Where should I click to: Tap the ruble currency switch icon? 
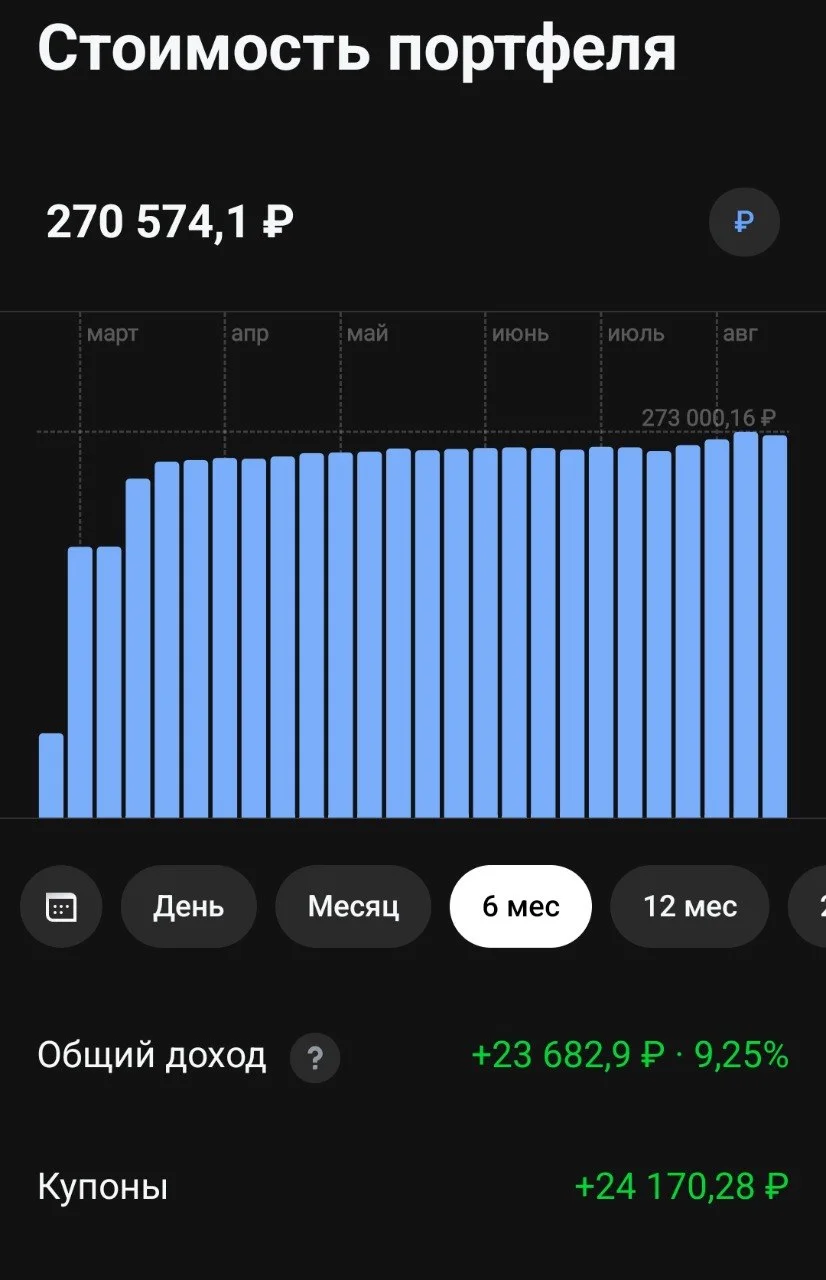pyautogui.click(x=744, y=222)
